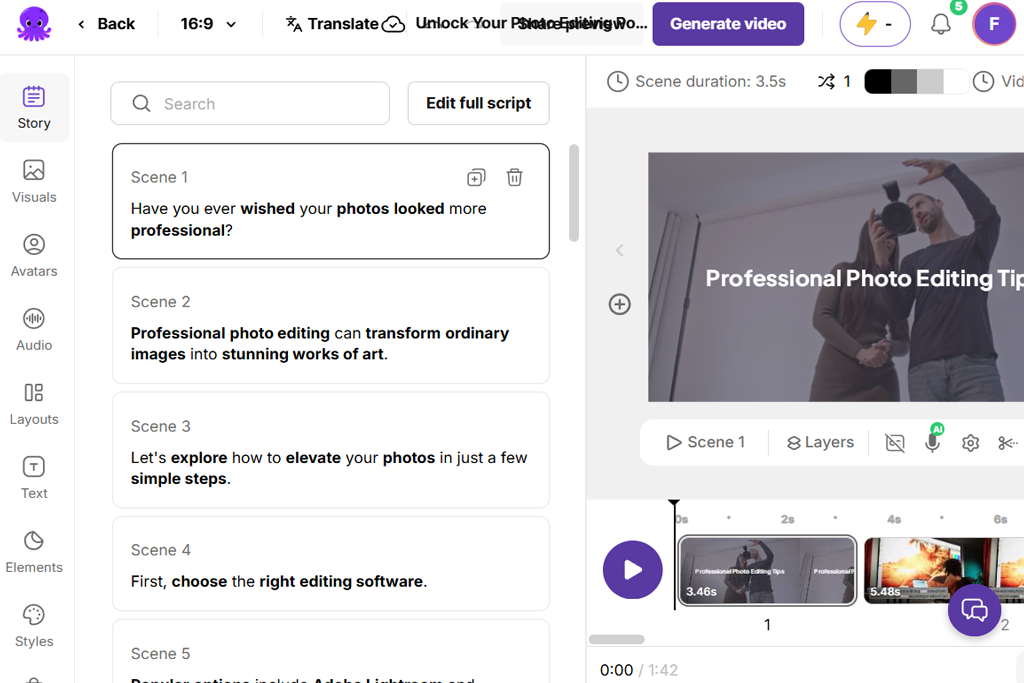The height and width of the screenshot is (683, 1024).
Task: Open the chat support bubble
Action: pyautogui.click(x=974, y=610)
